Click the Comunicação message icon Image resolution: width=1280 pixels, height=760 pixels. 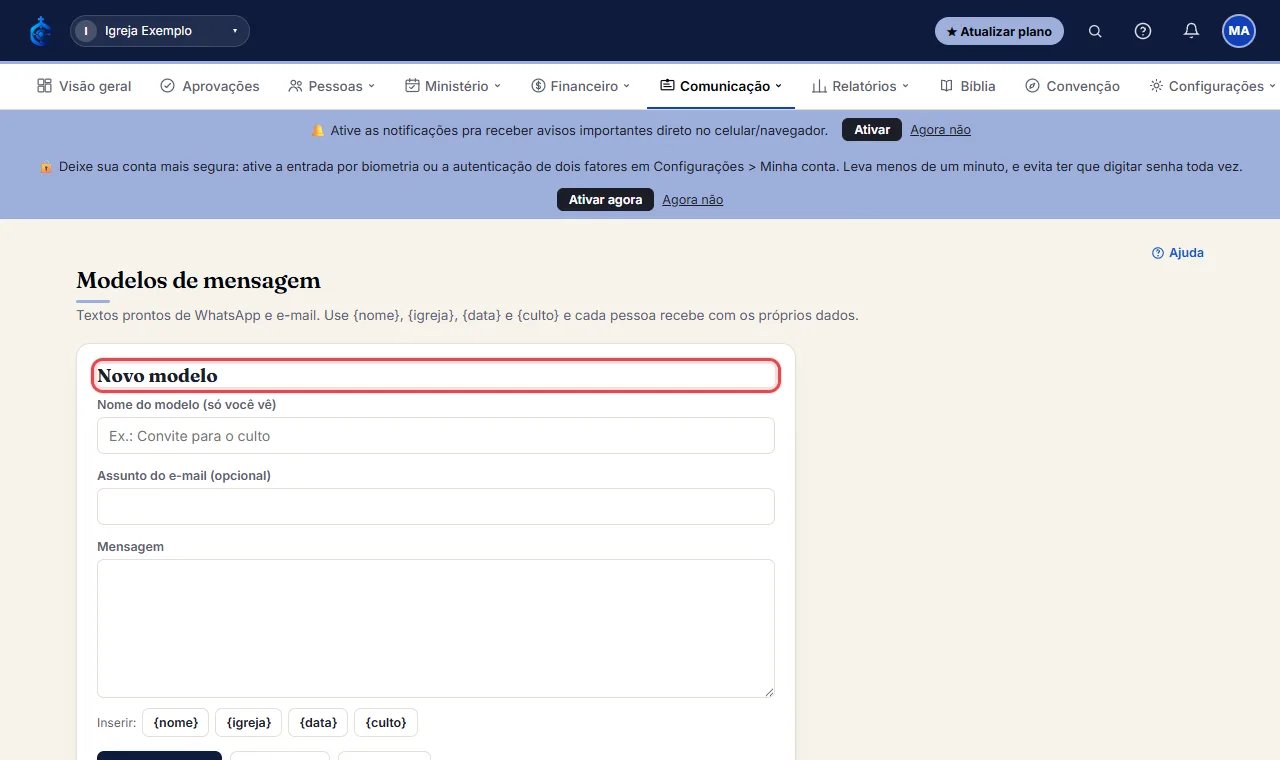pos(667,86)
